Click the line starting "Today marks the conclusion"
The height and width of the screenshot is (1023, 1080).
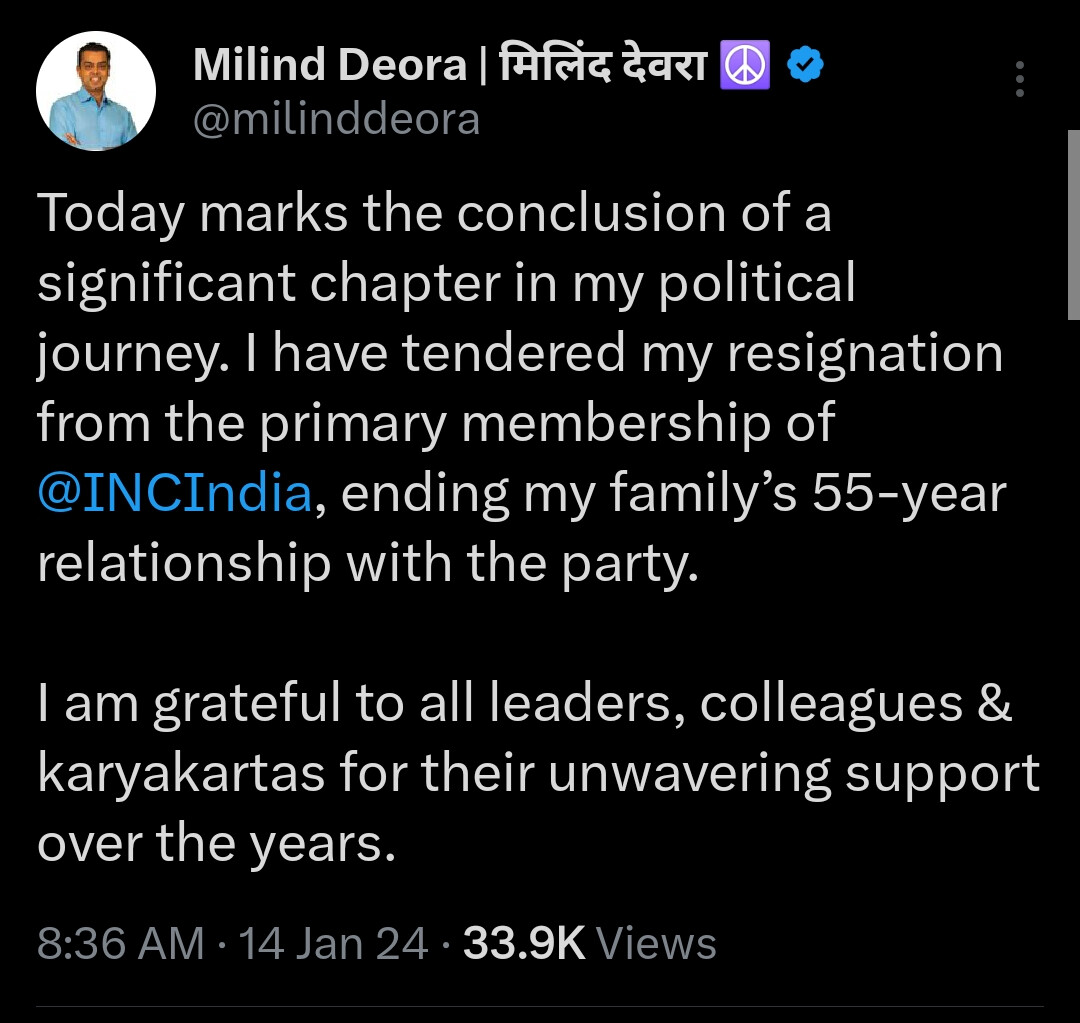coord(434,214)
